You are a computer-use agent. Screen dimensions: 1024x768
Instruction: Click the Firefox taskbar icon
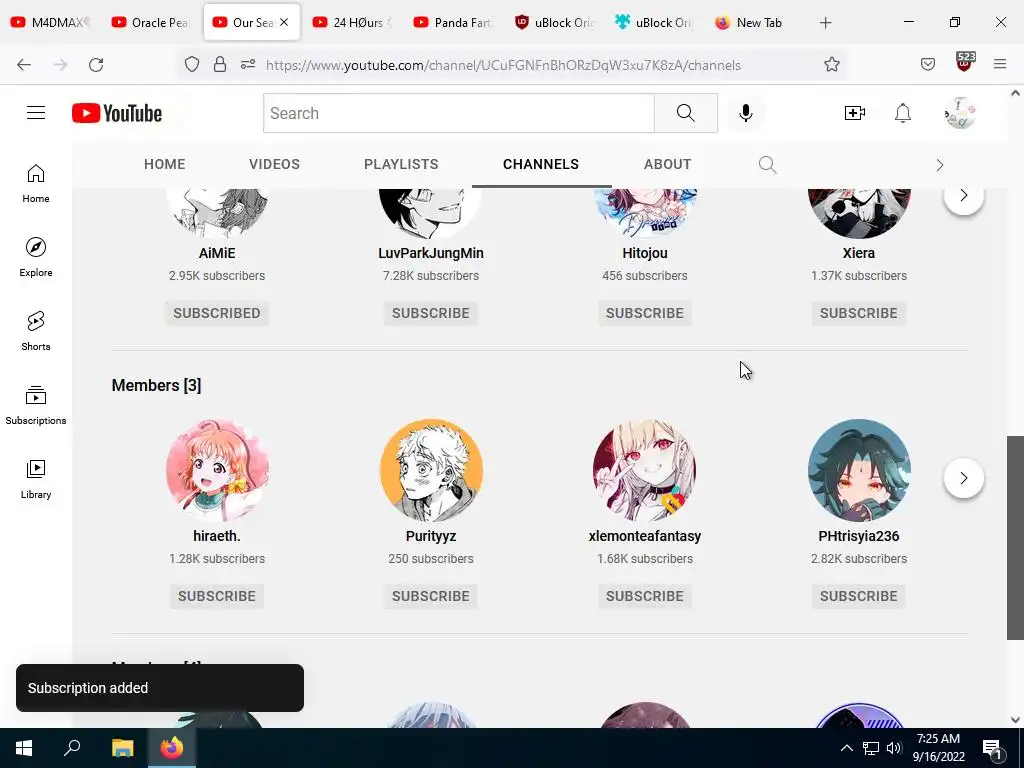[x=172, y=748]
